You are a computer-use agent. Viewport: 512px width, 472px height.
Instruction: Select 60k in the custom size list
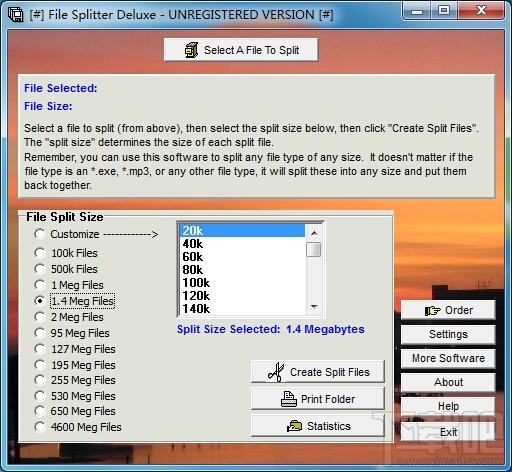[242, 257]
